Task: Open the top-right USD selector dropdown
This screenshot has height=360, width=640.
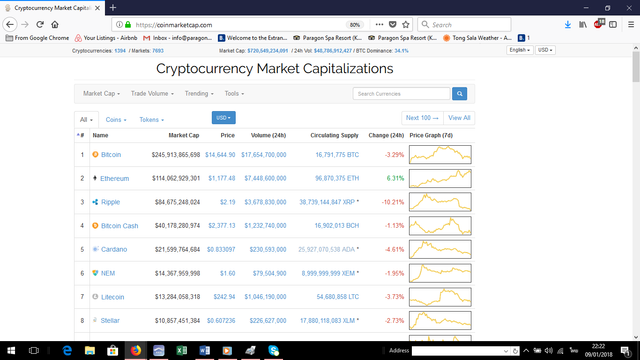Action: coord(545,50)
